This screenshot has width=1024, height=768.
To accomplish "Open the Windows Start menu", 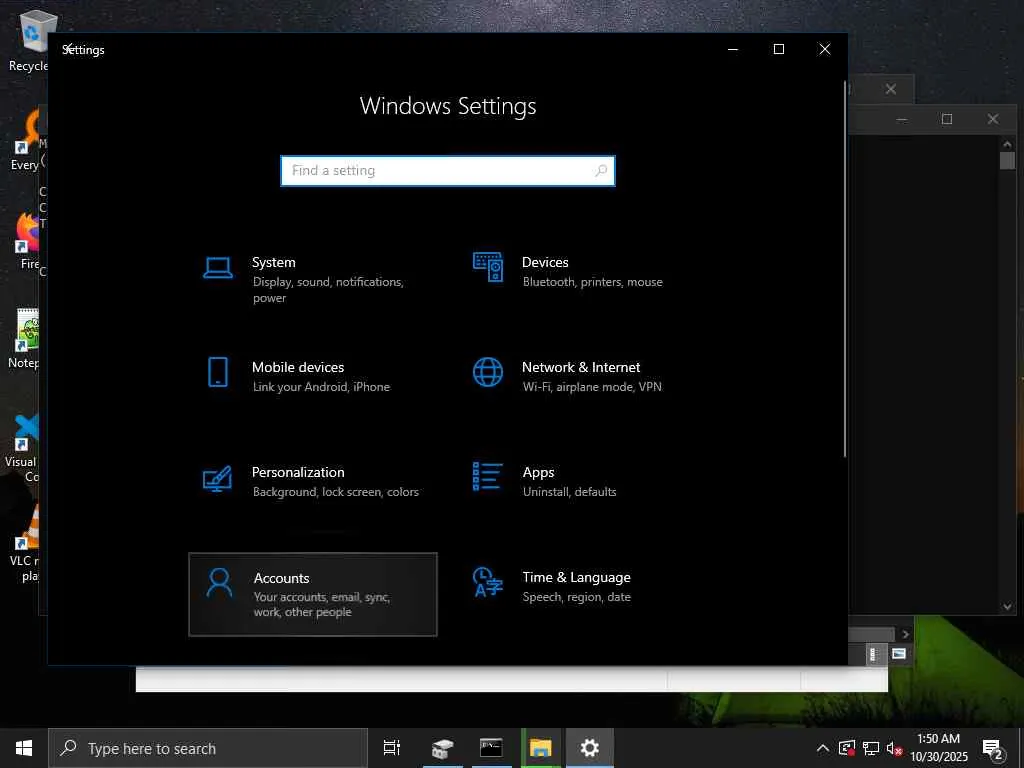I will pos(24,748).
